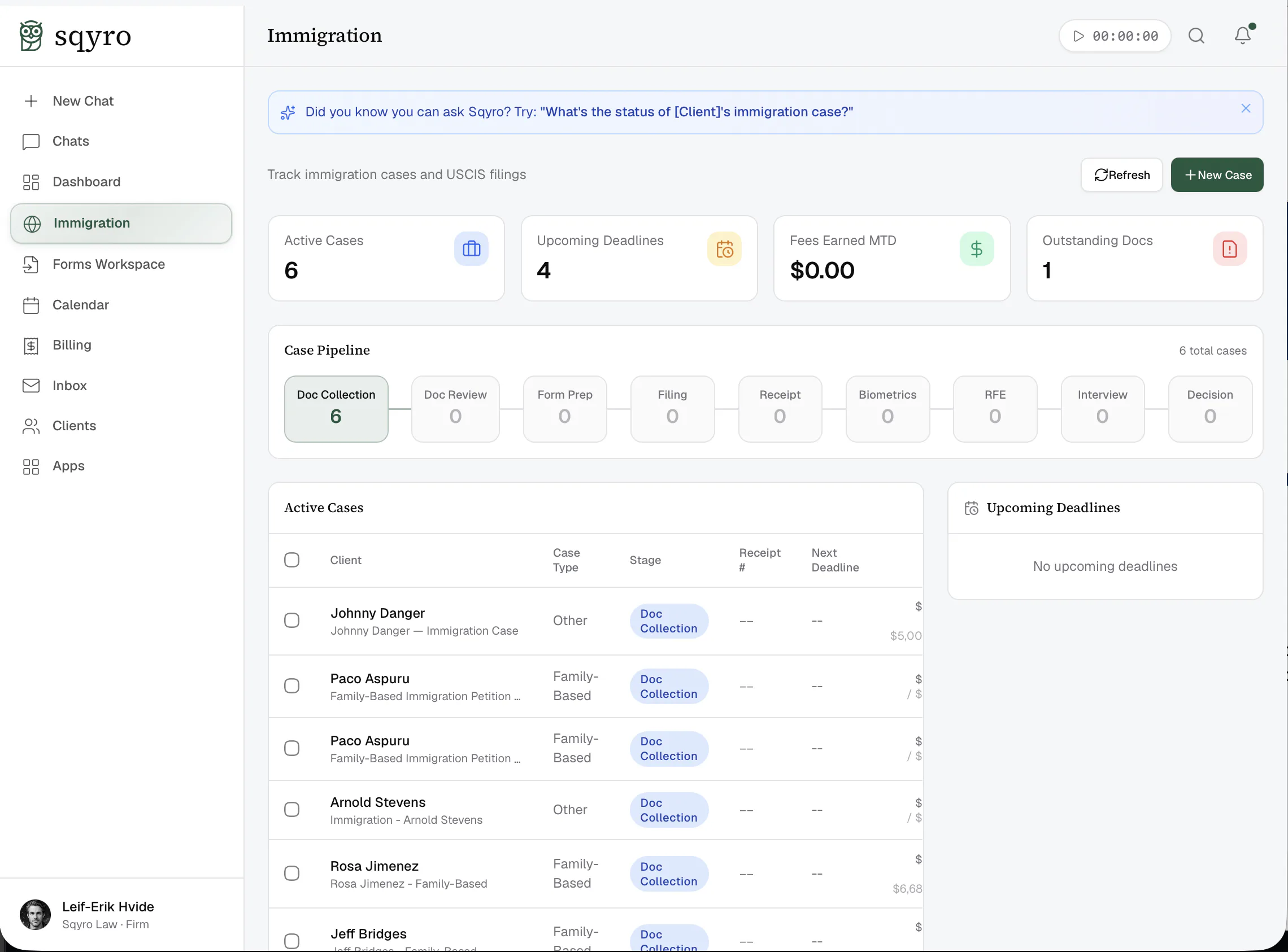Click the Apps grid icon
1288x952 pixels.
31,466
